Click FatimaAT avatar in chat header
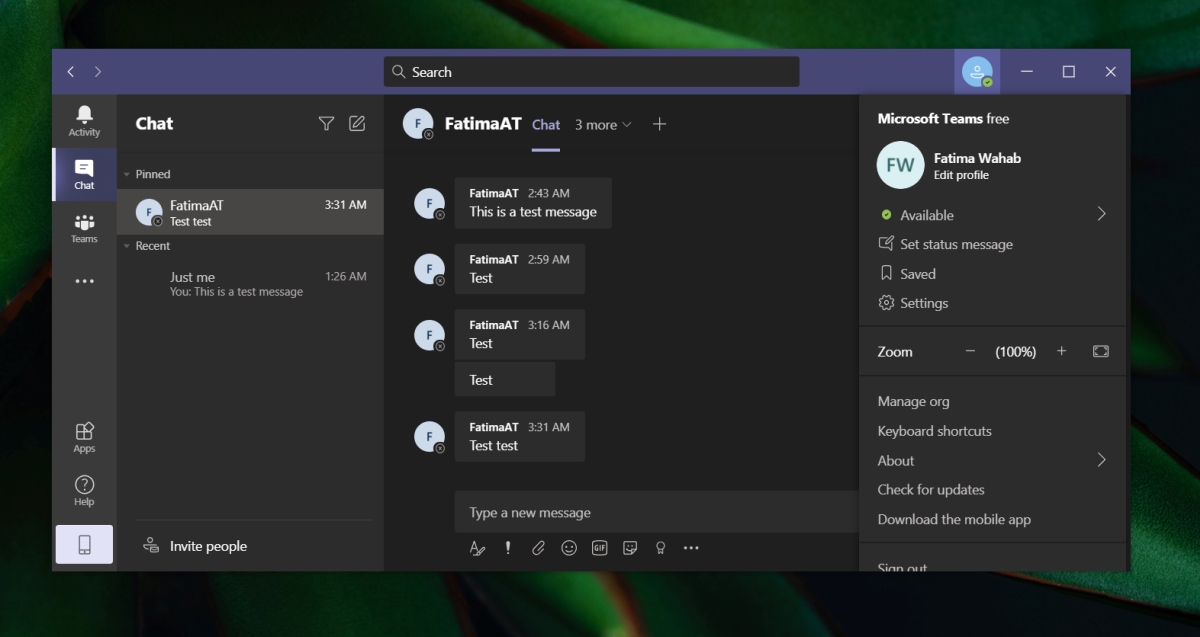 (x=418, y=124)
